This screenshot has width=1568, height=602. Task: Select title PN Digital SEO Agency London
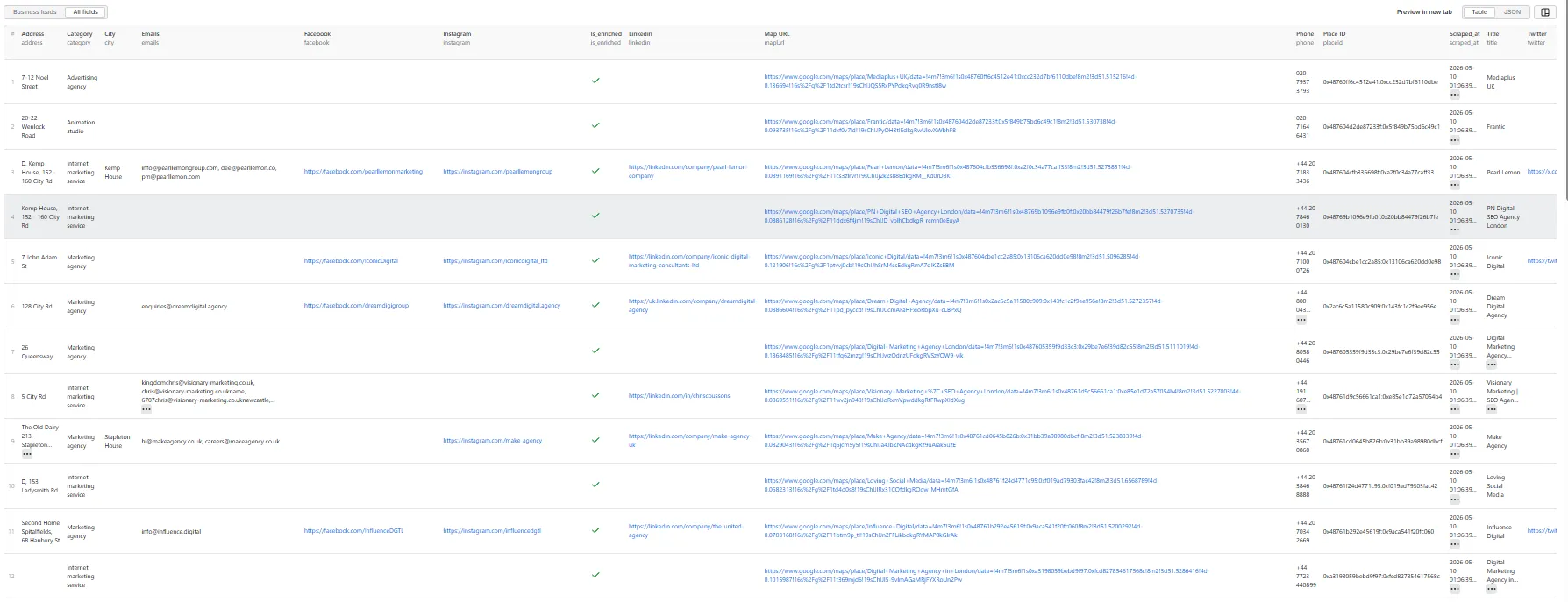1503,216
